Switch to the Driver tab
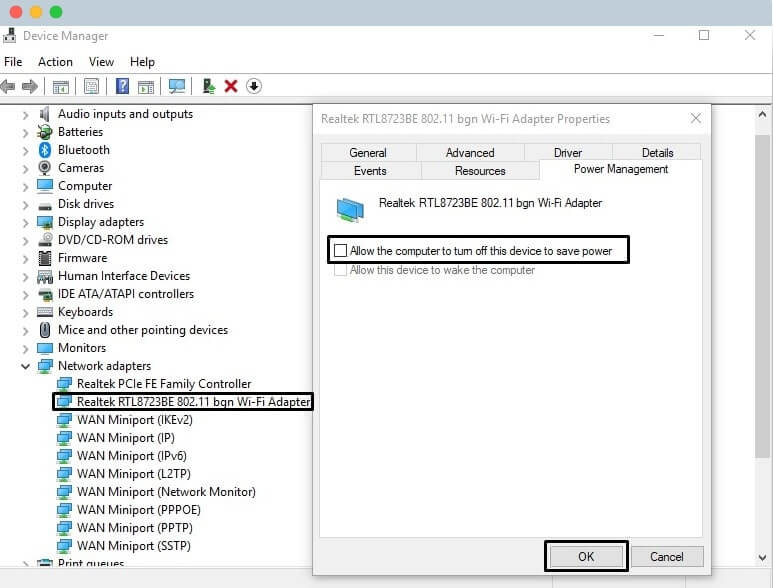The image size is (773, 588). (x=567, y=153)
